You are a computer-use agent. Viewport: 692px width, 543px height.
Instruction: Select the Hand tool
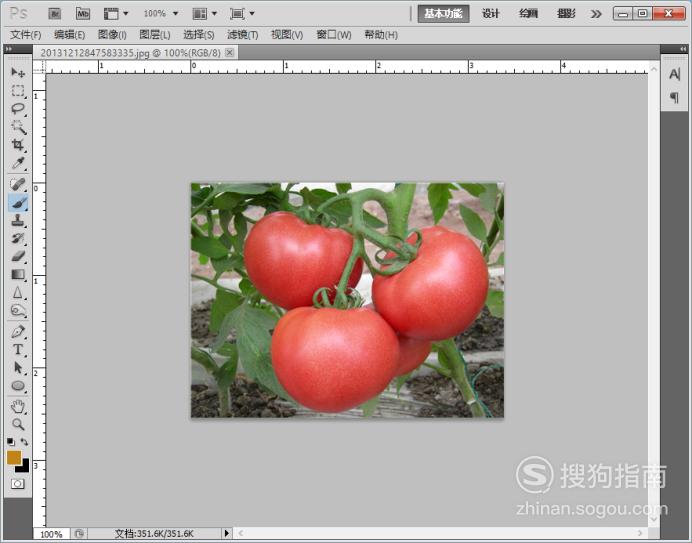point(18,406)
